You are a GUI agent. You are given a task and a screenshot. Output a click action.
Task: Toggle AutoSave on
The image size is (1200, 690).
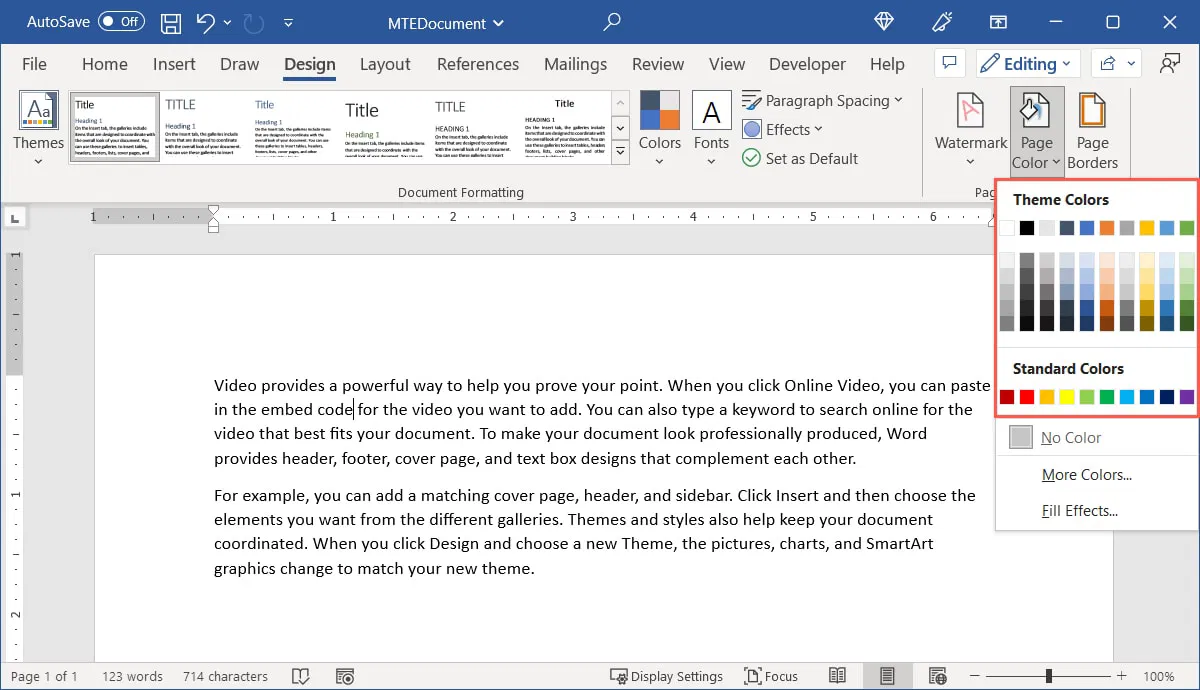pyautogui.click(x=119, y=21)
